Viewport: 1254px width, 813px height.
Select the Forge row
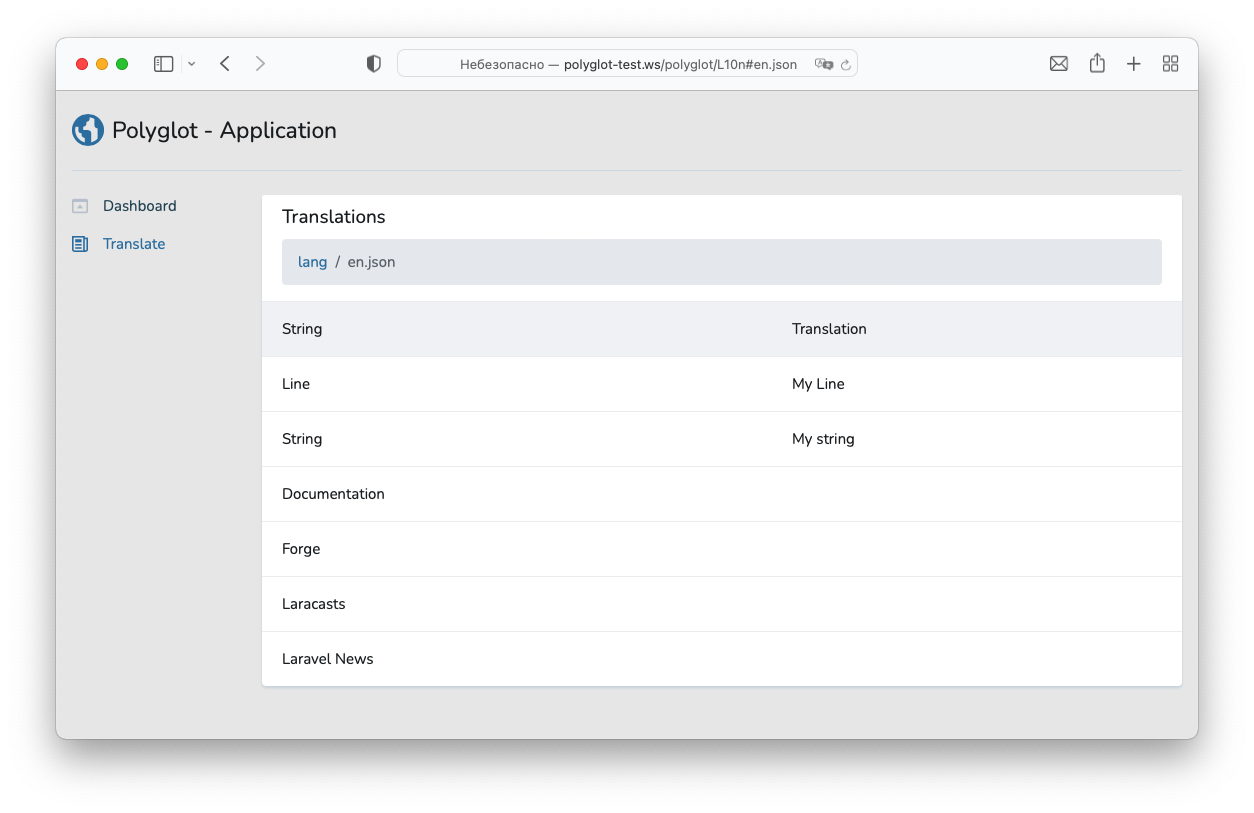coord(722,549)
